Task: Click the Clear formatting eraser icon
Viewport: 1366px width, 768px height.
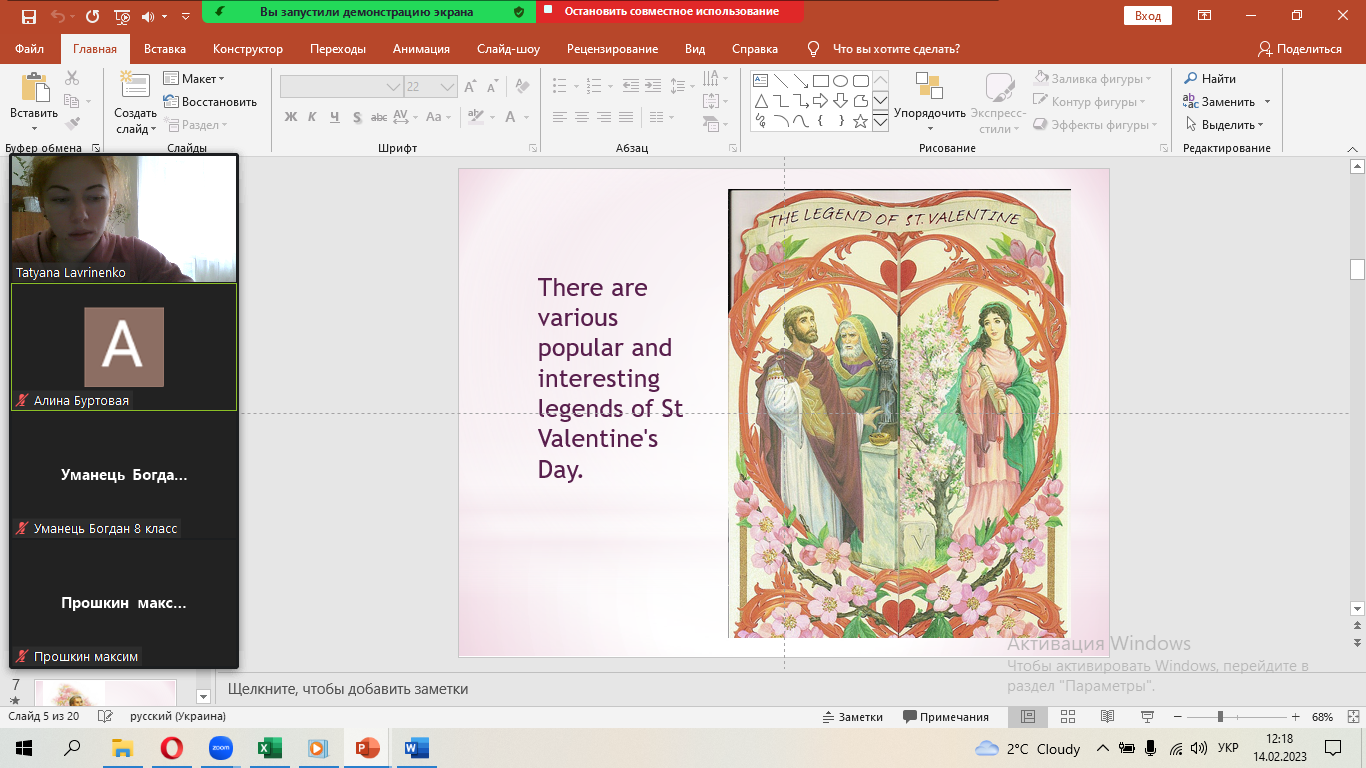Action: tap(523, 87)
